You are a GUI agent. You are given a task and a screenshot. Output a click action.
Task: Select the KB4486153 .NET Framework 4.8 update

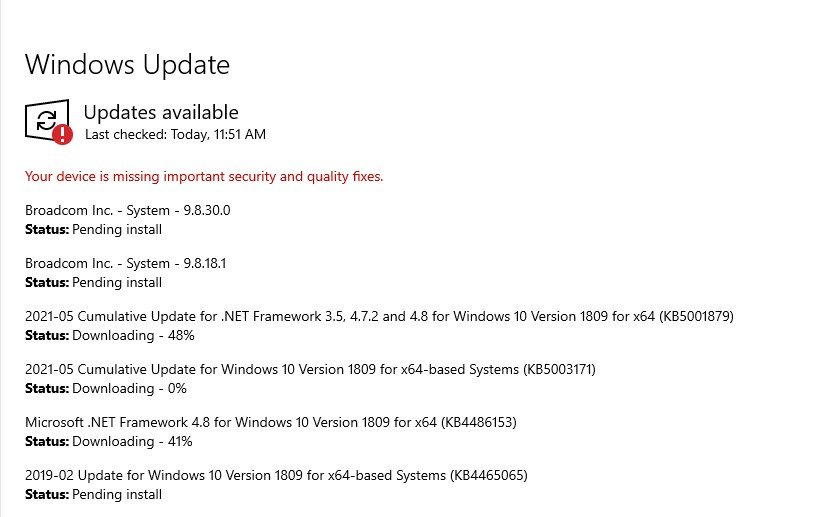click(270, 423)
